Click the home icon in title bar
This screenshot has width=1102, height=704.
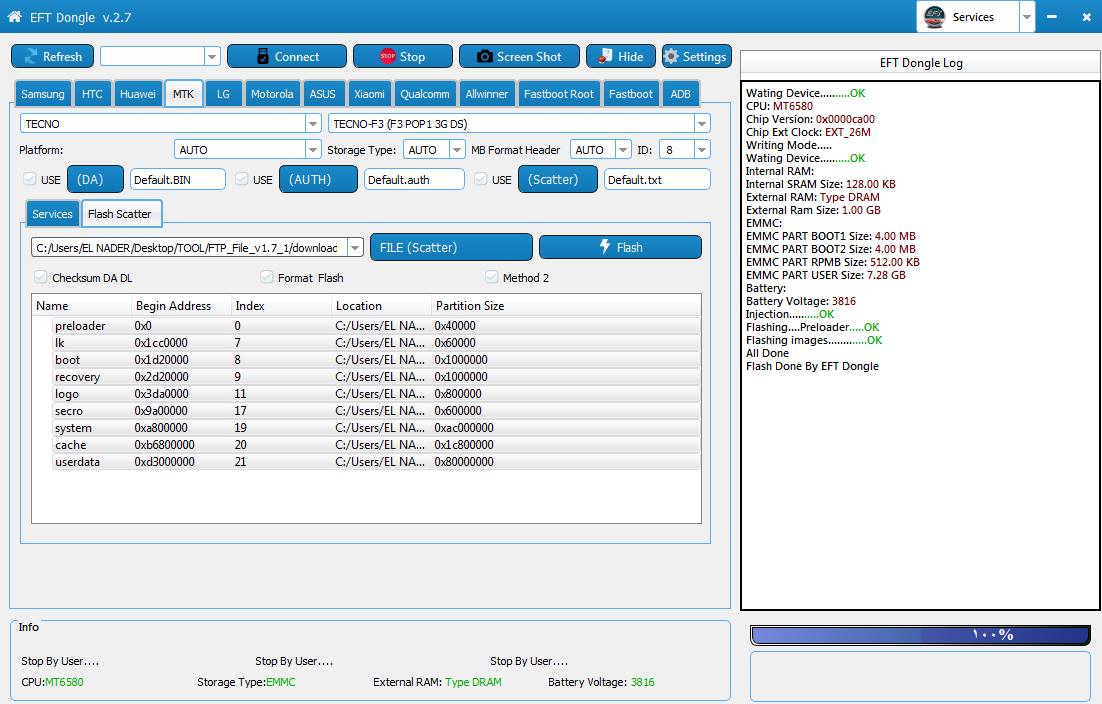coord(14,16)
